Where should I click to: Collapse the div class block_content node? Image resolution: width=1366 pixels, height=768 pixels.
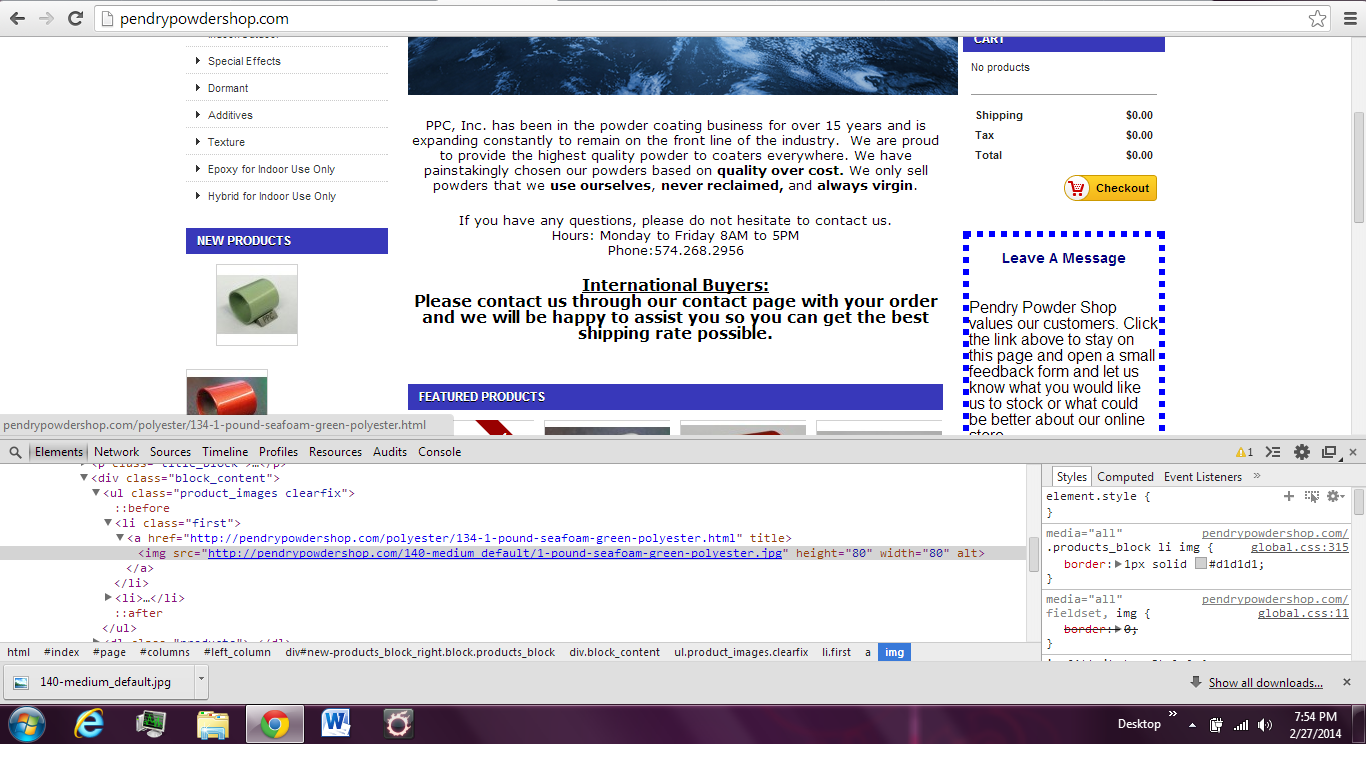pos(84,478)
